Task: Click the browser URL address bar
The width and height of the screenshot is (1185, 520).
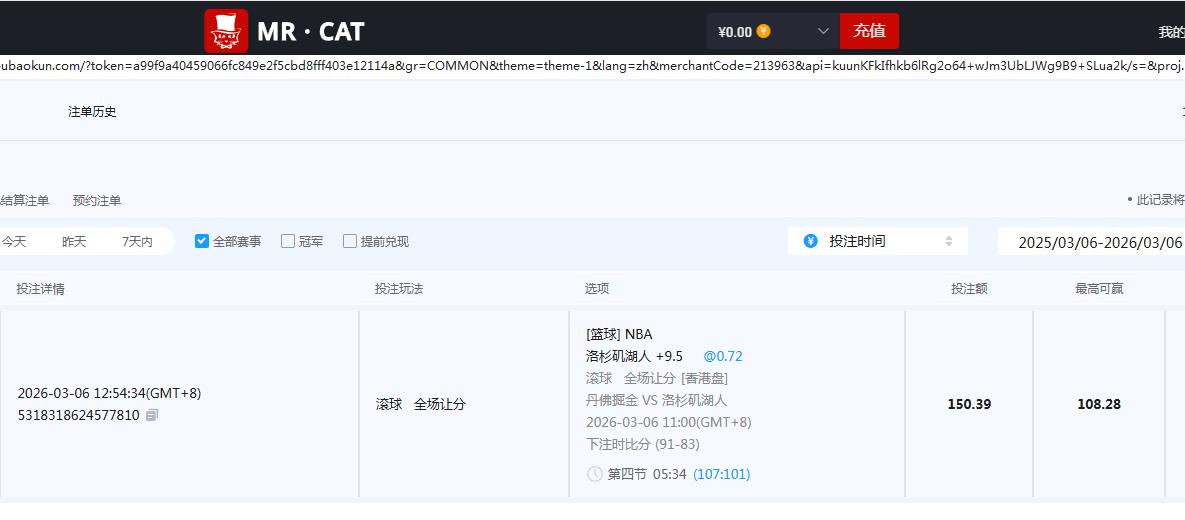Action: click(592, 65)
